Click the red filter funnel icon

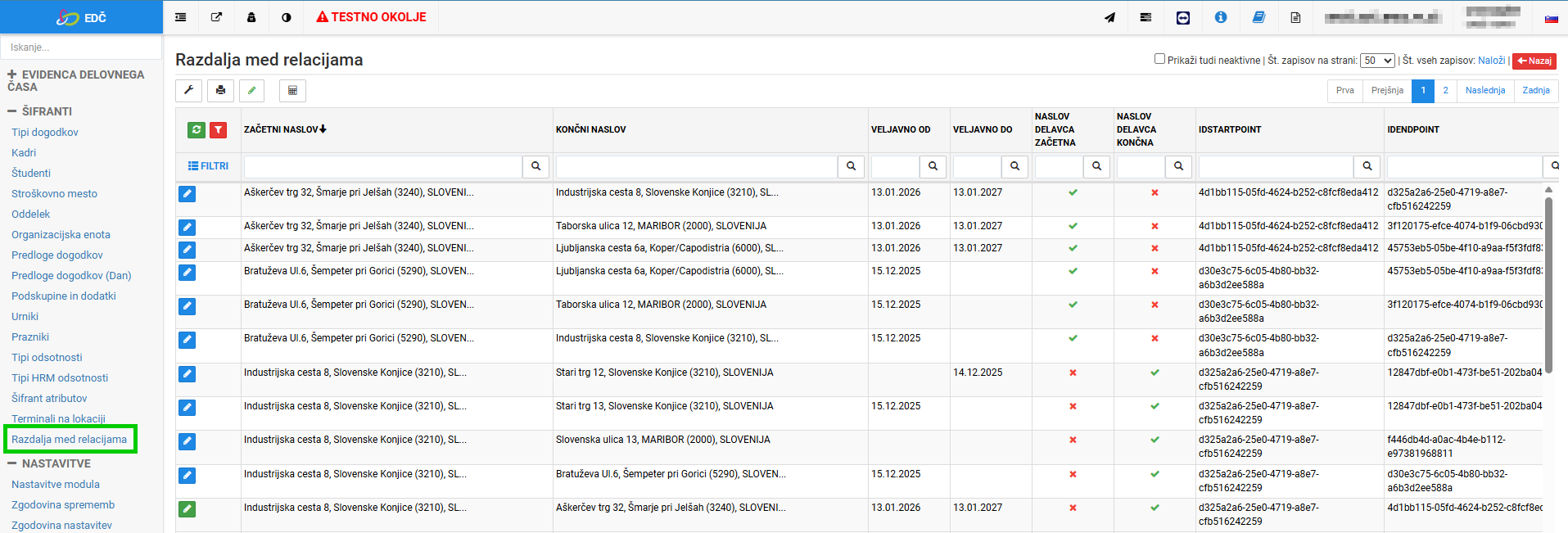click(x=218, y=129)
